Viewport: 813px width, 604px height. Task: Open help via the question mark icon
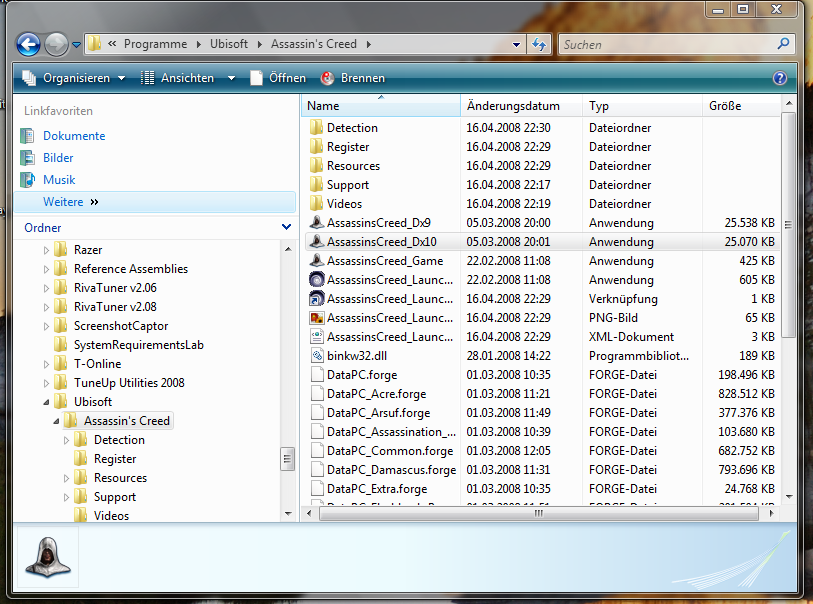click(x=779, y=78)
